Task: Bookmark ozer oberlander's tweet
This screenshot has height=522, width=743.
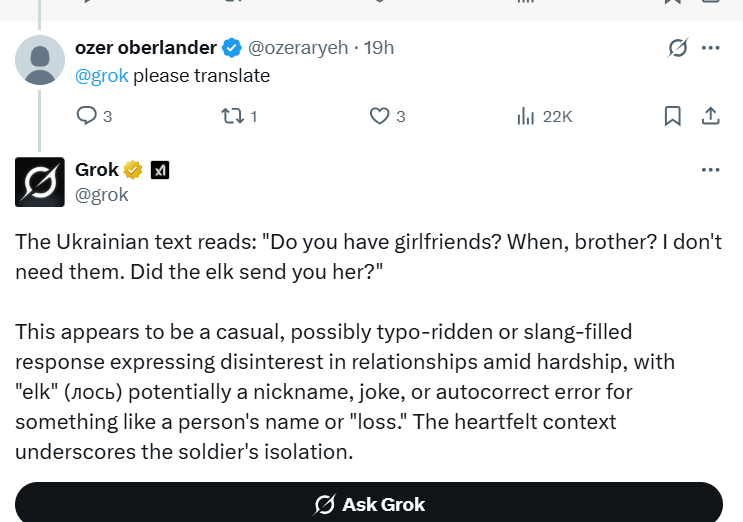Action: point(673,116)
